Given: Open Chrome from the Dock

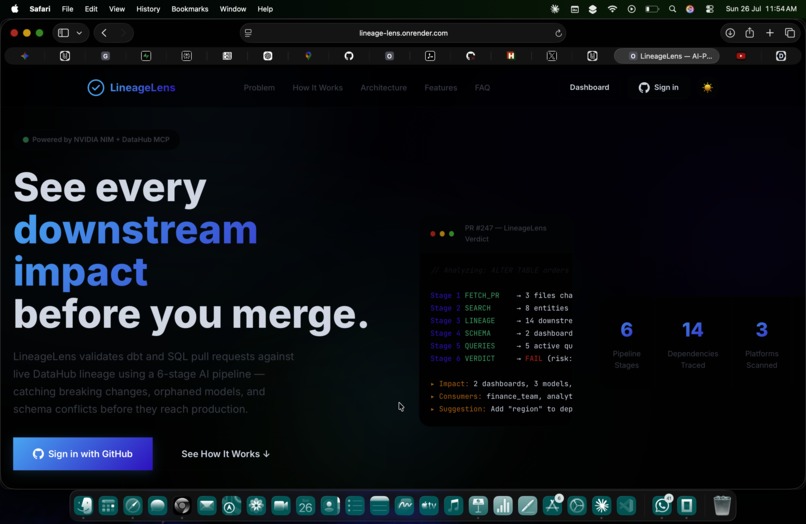Looking at the screenshot, I should 182,506.
